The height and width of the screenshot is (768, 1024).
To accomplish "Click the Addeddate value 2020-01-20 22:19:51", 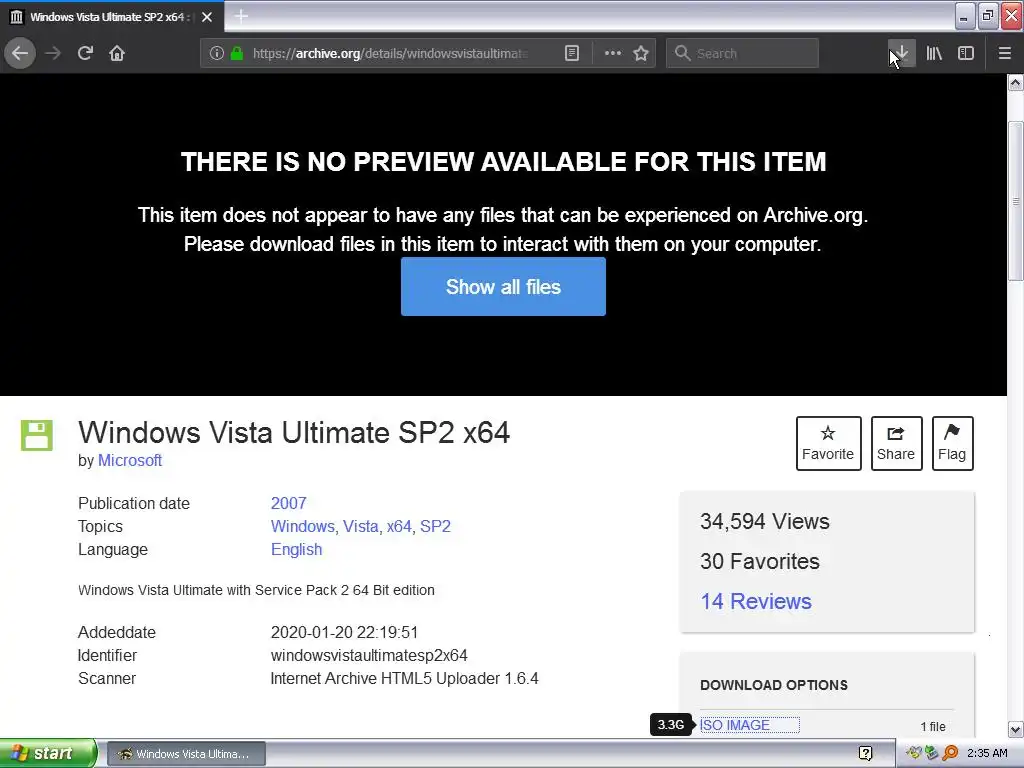I will [344, 632].
